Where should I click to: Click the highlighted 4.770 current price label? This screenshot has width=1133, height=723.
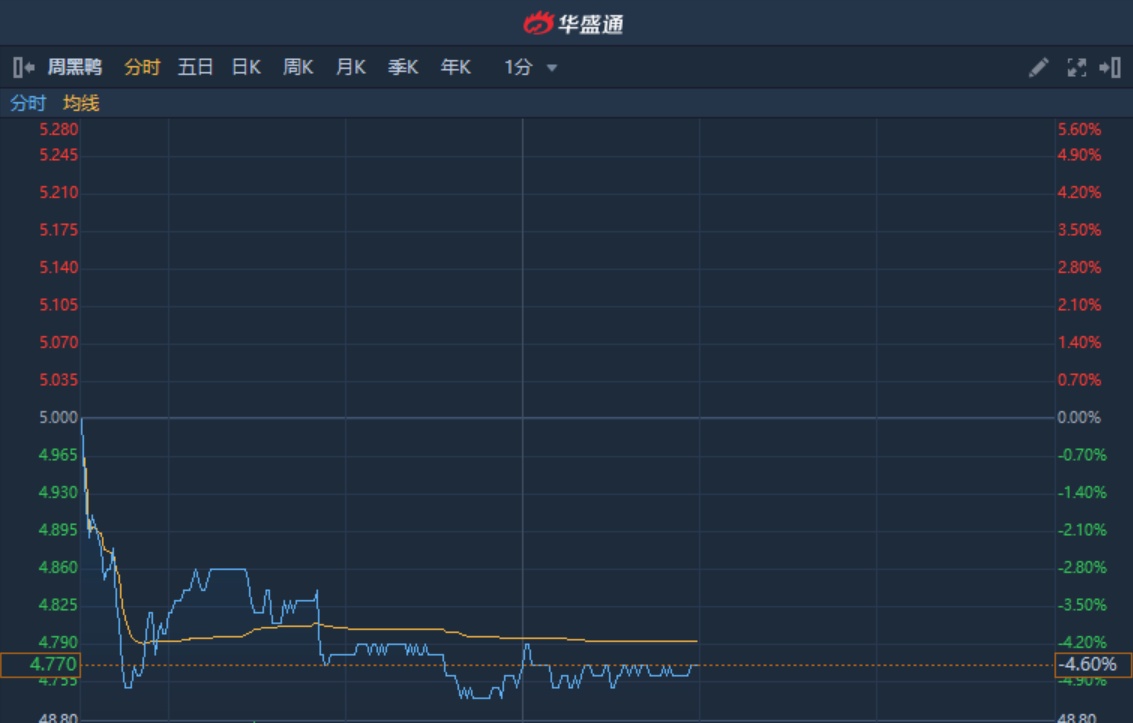(40, 664)
